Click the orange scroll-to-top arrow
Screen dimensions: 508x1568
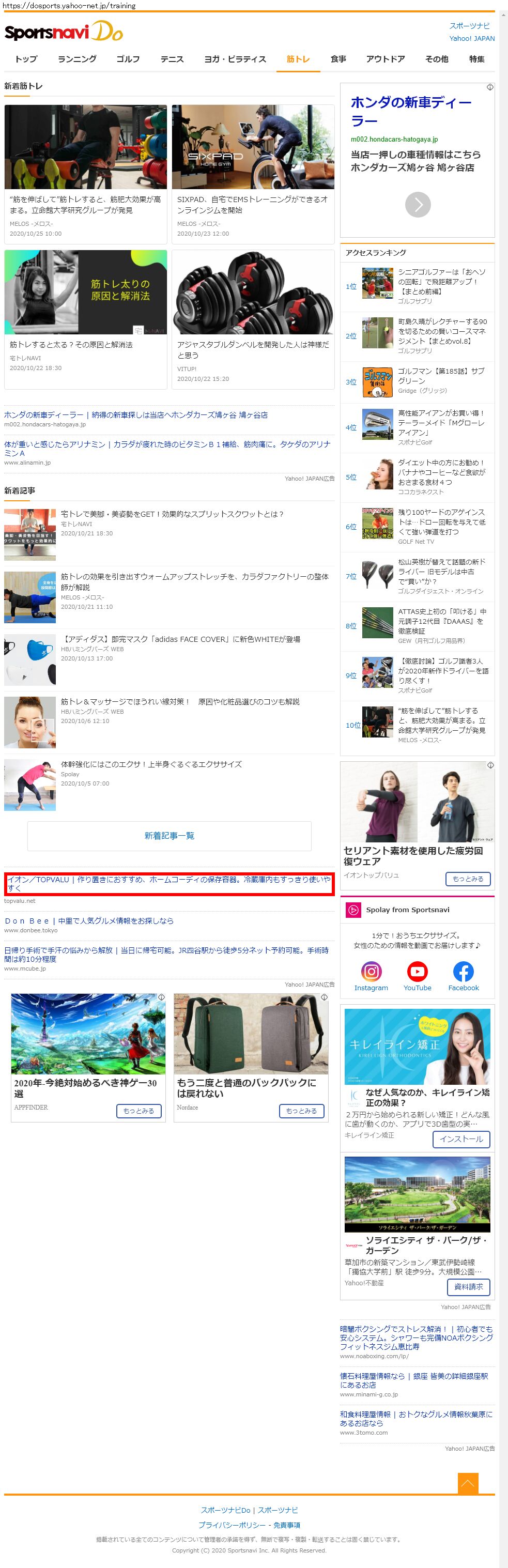tap(467, 1483)
